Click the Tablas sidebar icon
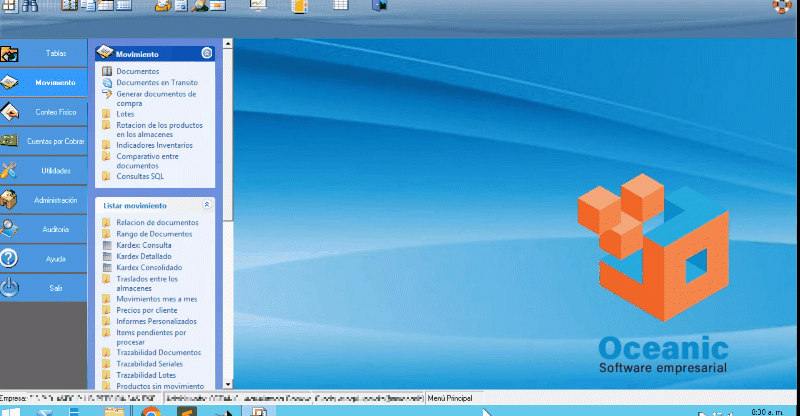 click(10, 53)
